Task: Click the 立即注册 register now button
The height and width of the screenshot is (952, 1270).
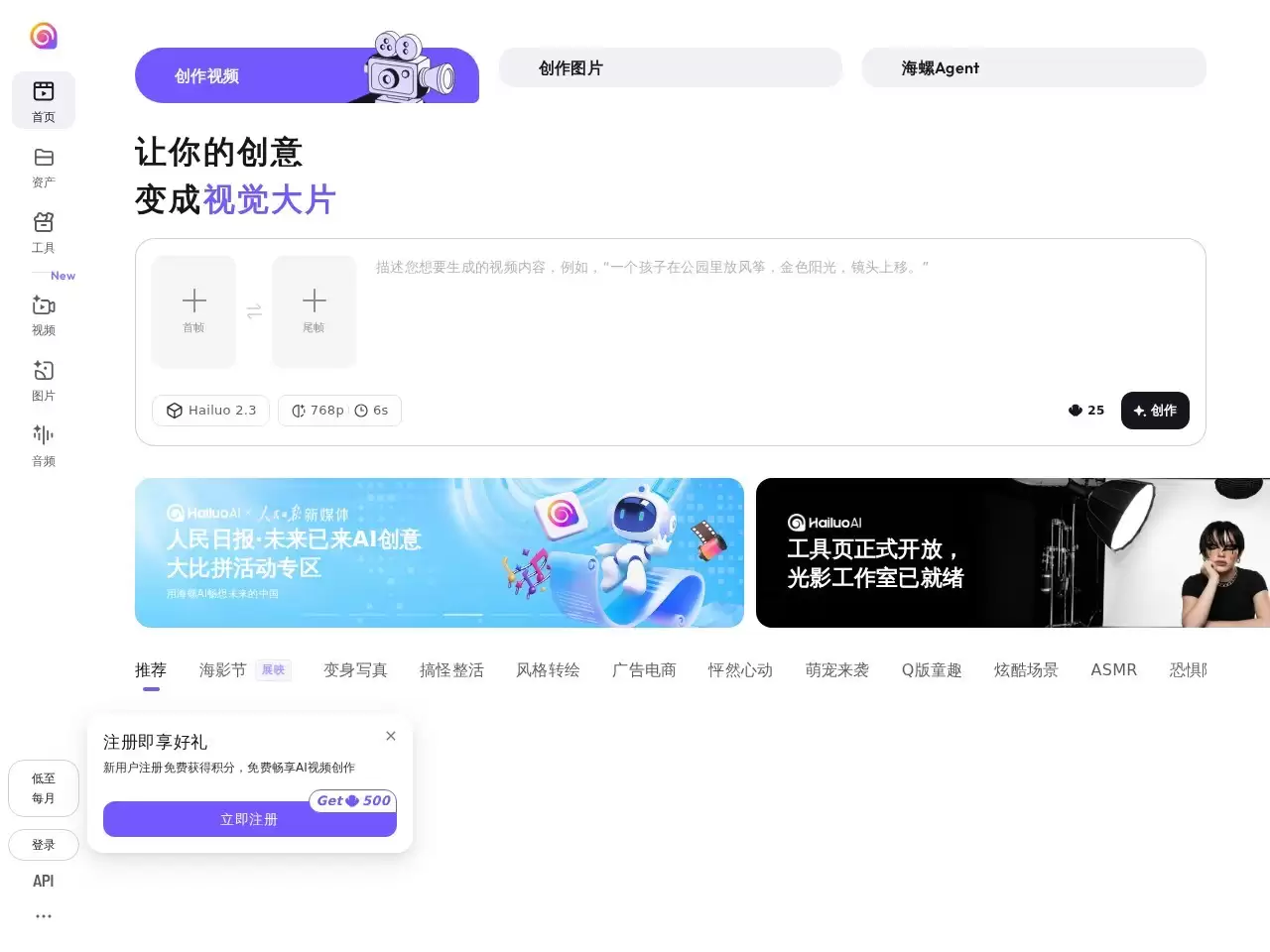Action: click(x=250, y=819)
